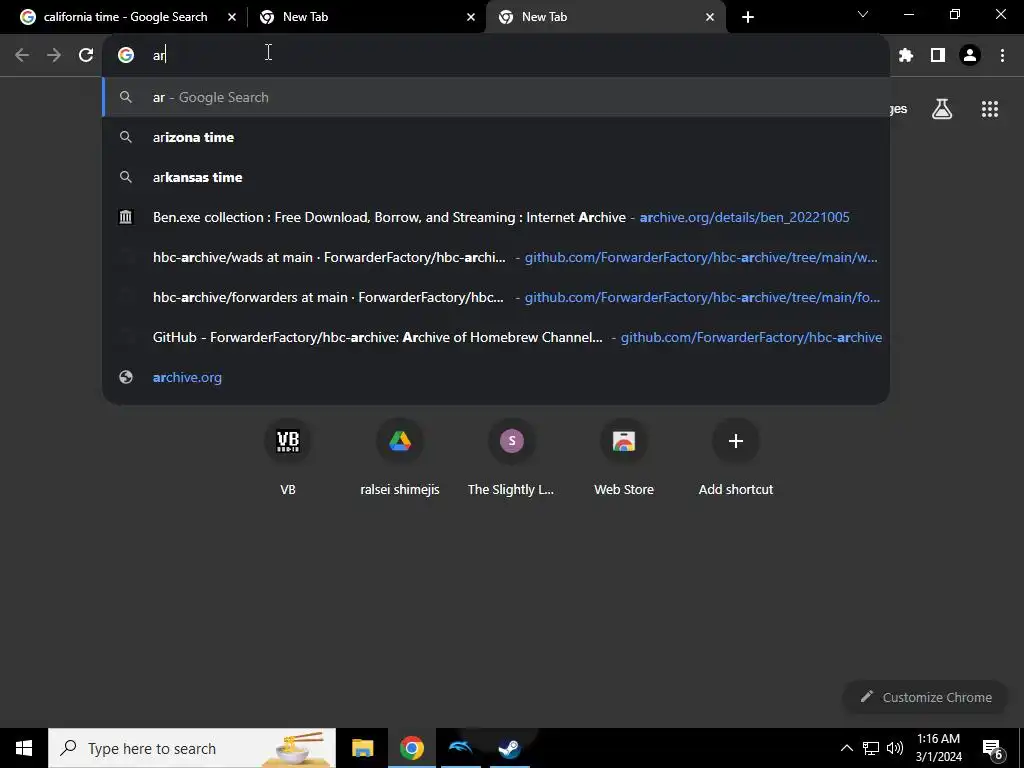The image size is (1024, 768).
Task: Click the Chrome taskbar icon
Action: [411, 748]
